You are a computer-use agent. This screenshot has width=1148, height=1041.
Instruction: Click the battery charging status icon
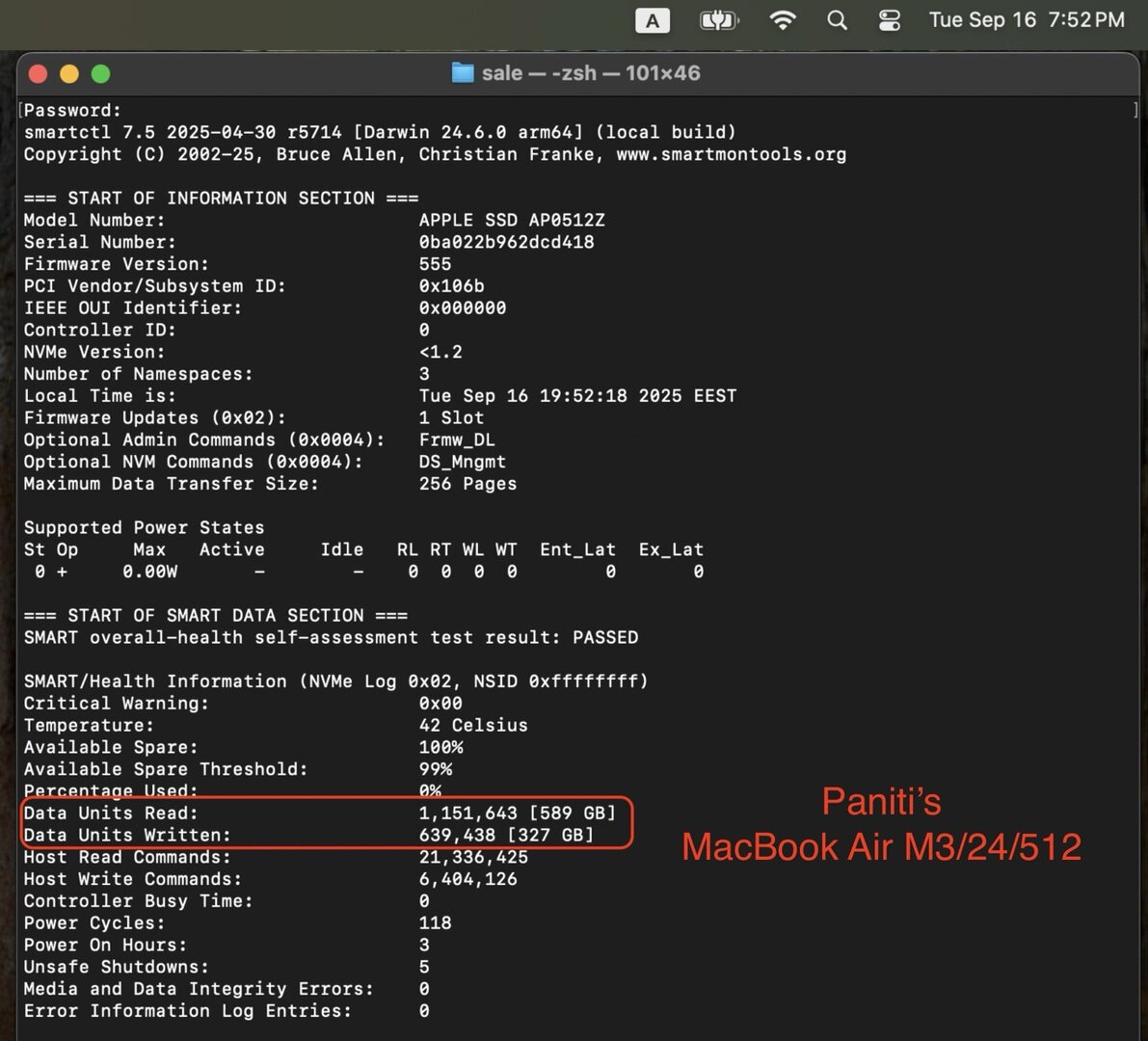(x=719, y=20)
